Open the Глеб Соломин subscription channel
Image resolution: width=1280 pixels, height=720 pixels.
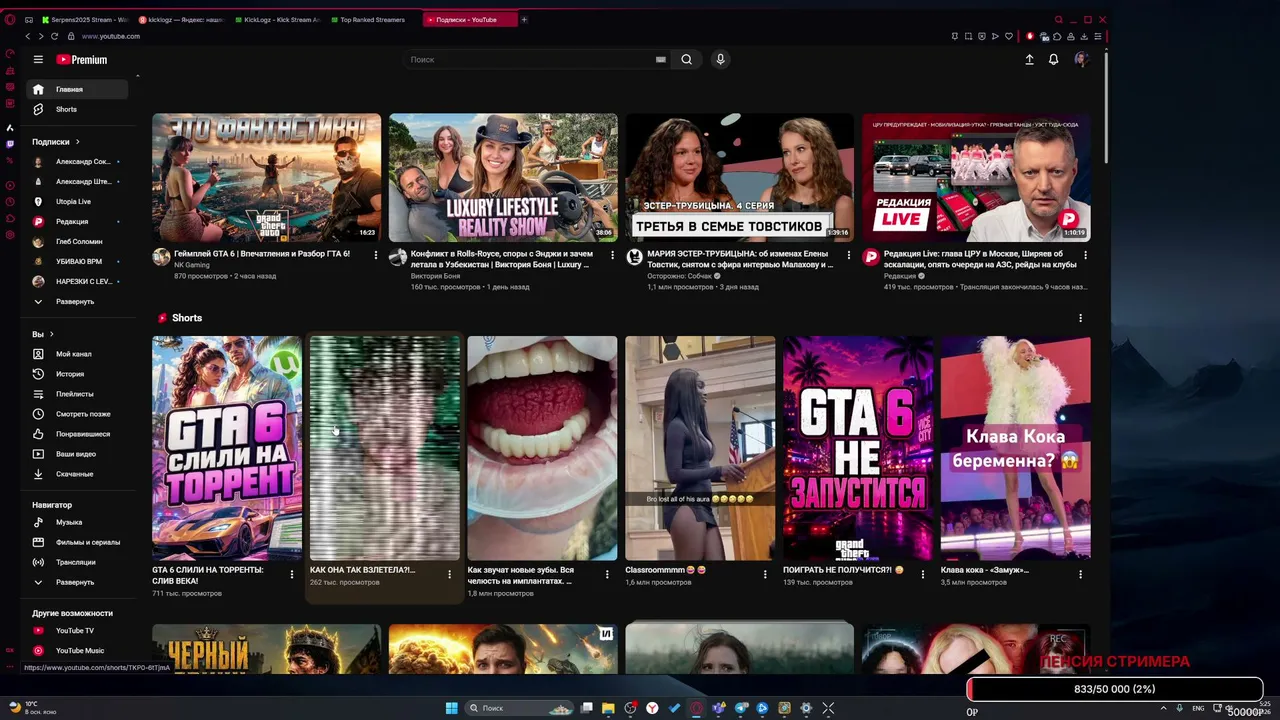(77, 242)
